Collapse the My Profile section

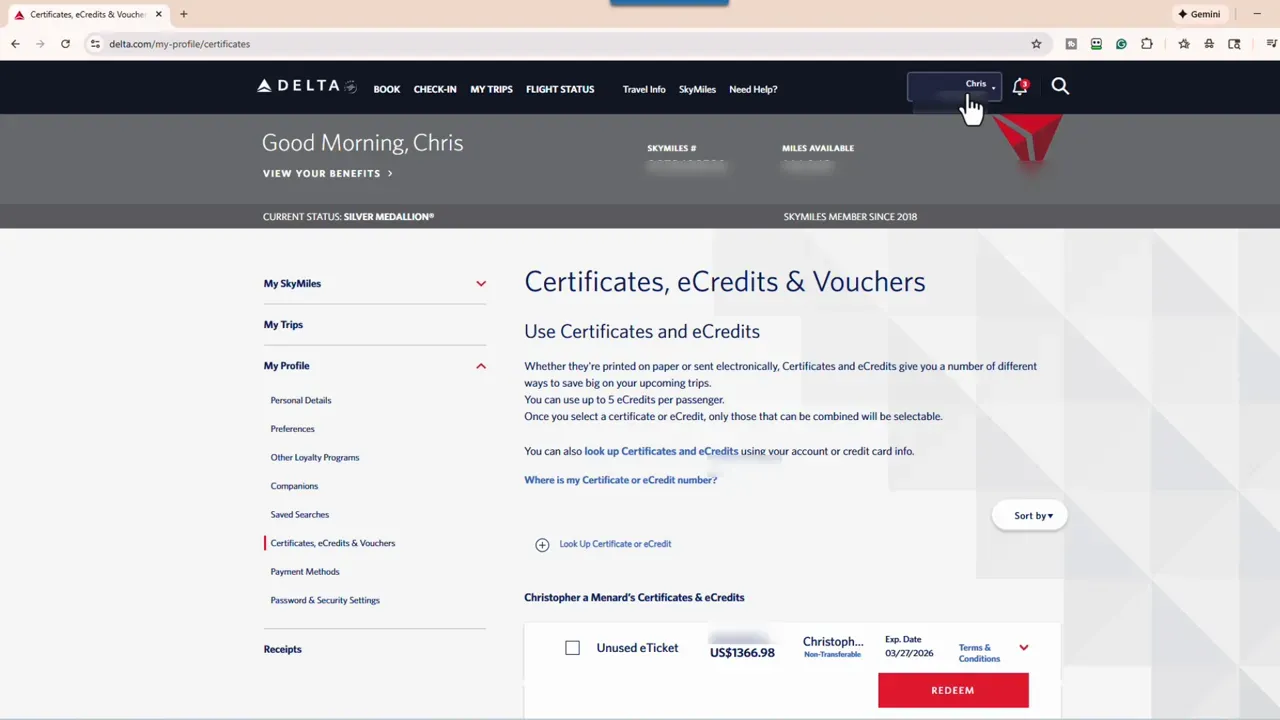tap(481, 365)
